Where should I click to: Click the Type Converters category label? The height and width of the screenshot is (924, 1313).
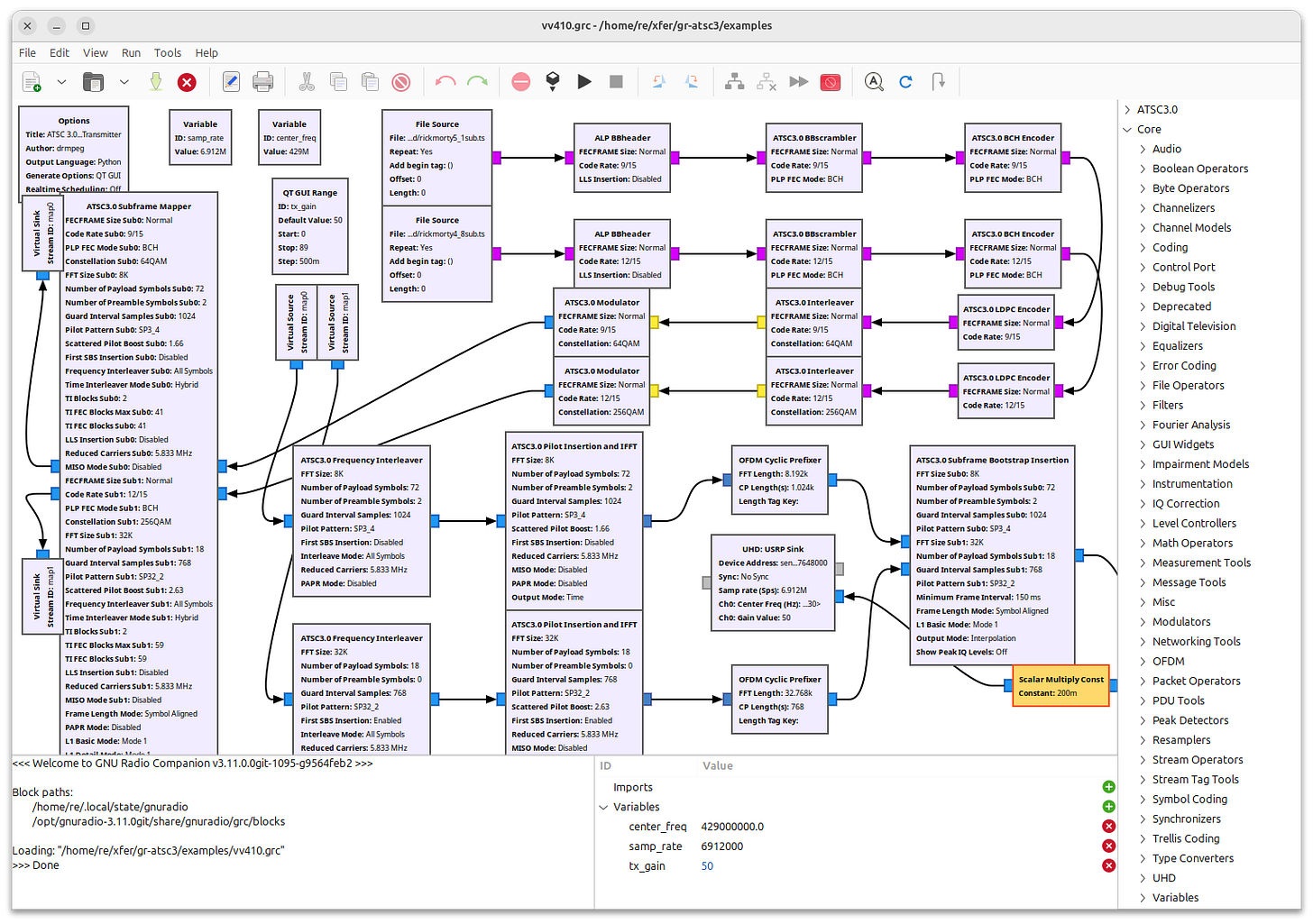pos(1193,858)
